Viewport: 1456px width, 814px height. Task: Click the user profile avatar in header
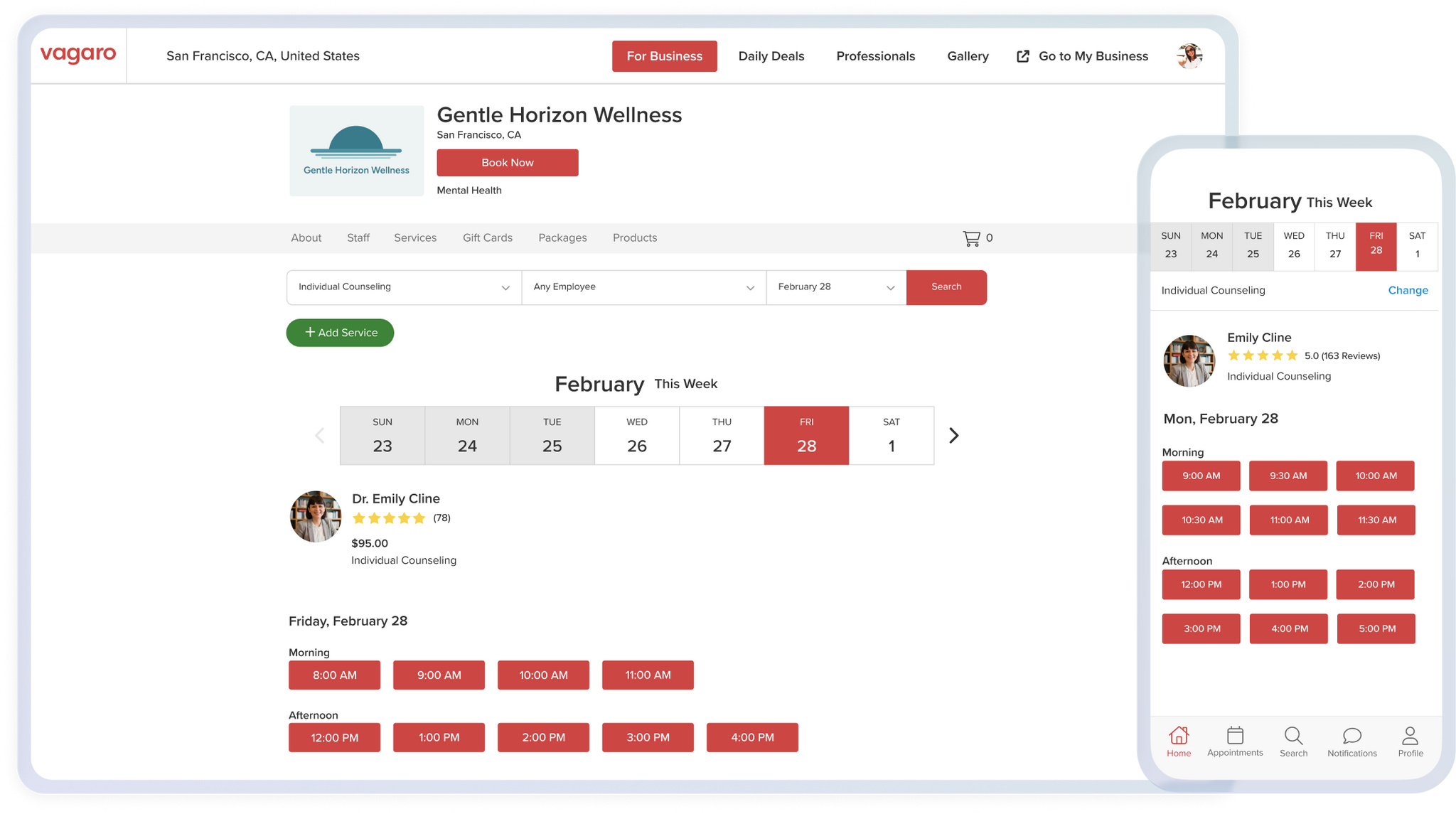(x=1189, y=55)
